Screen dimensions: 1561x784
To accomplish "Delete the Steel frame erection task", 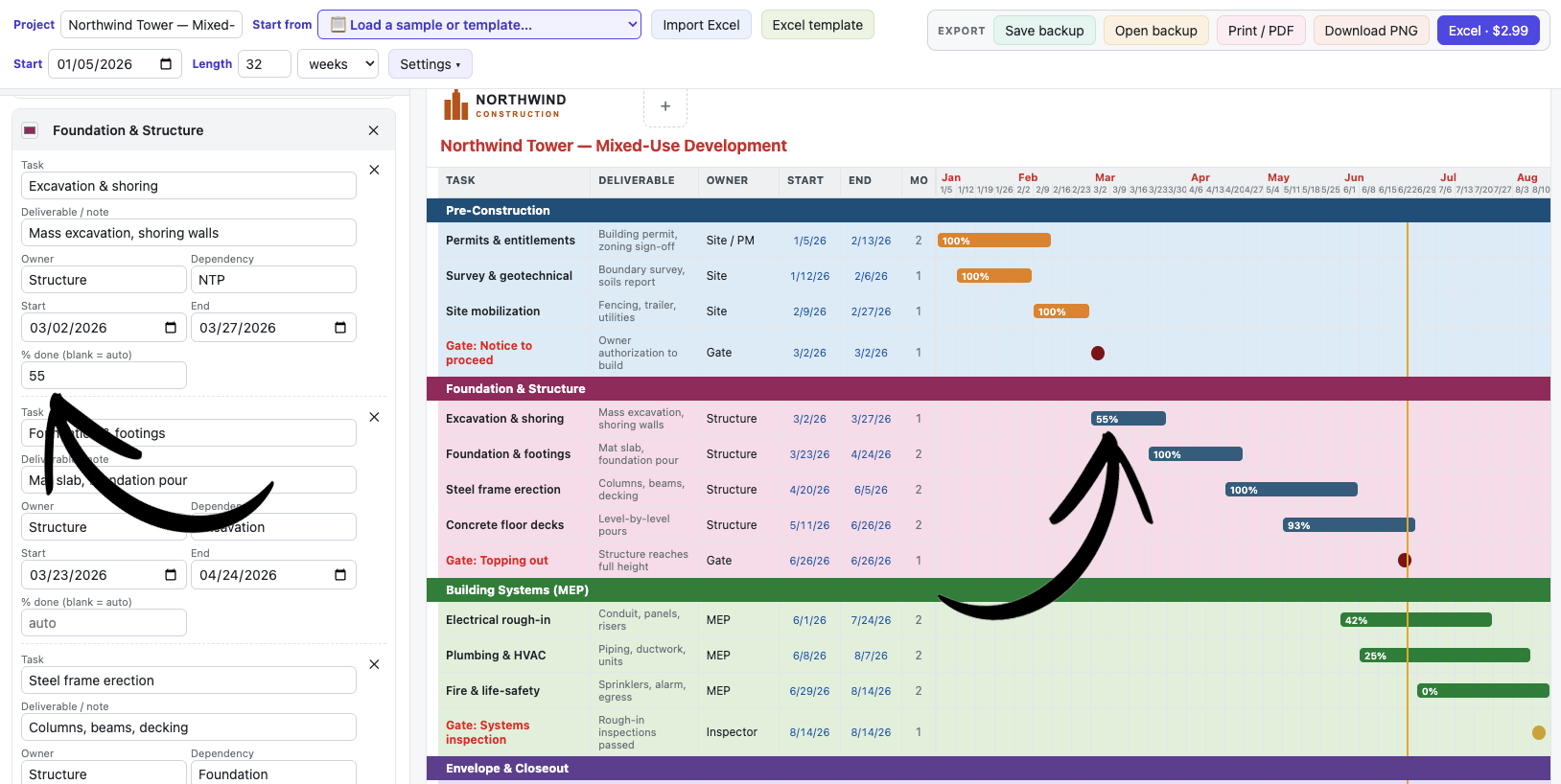I will click(x=375, y=664).
